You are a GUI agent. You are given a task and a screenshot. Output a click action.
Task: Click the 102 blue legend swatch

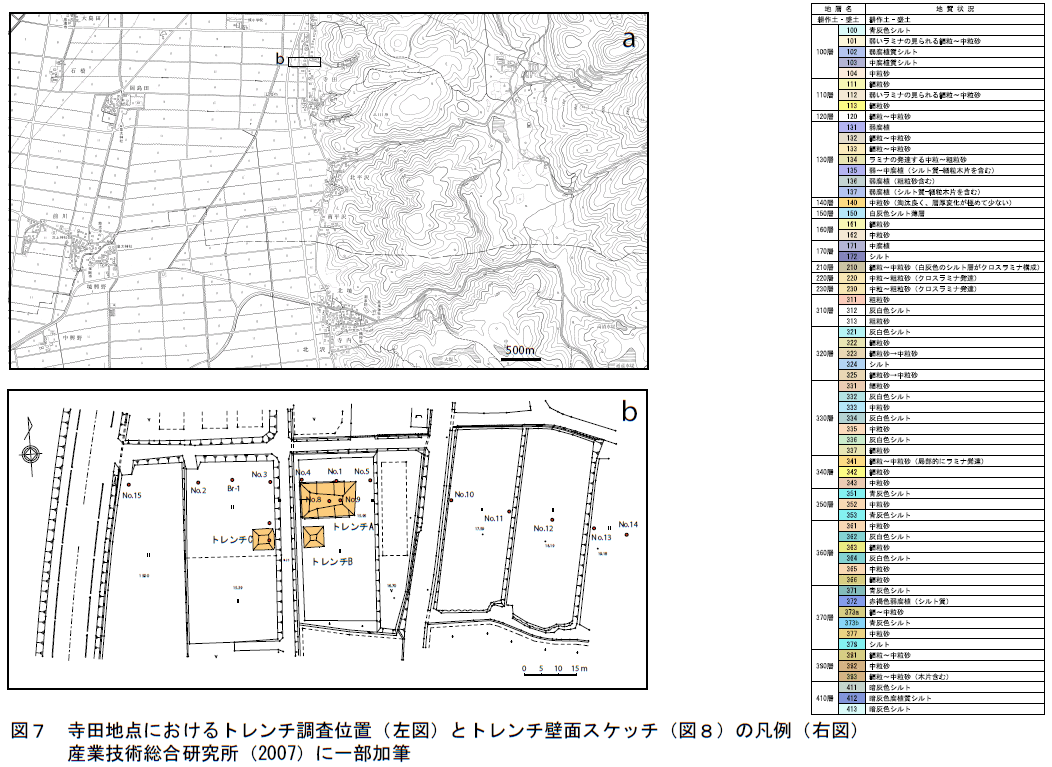pyautogui.click(x=851, y=52)
